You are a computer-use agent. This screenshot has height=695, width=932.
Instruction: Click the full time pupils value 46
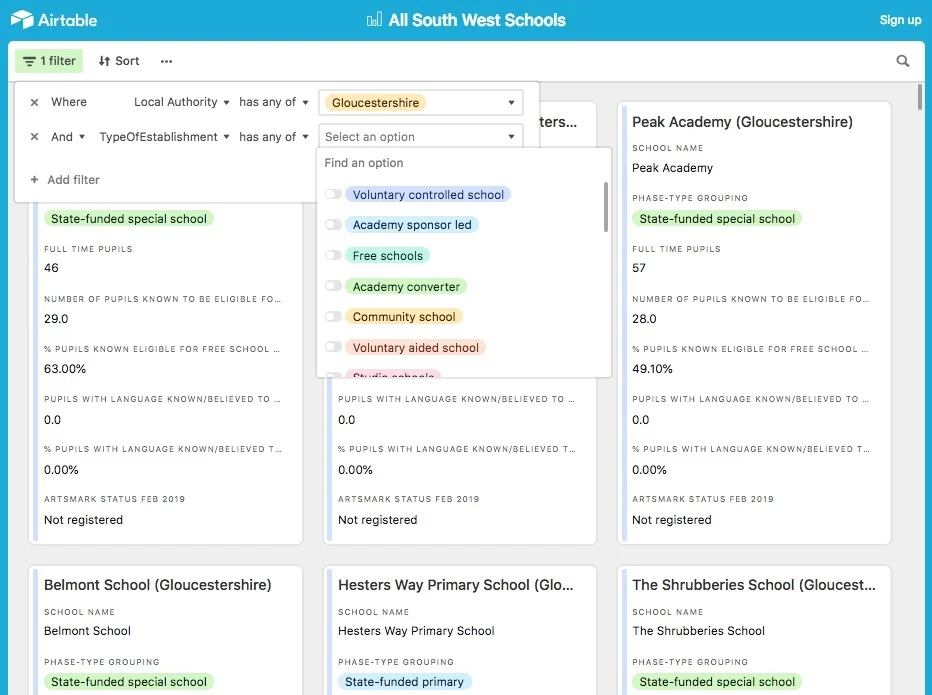pos(51,268)
